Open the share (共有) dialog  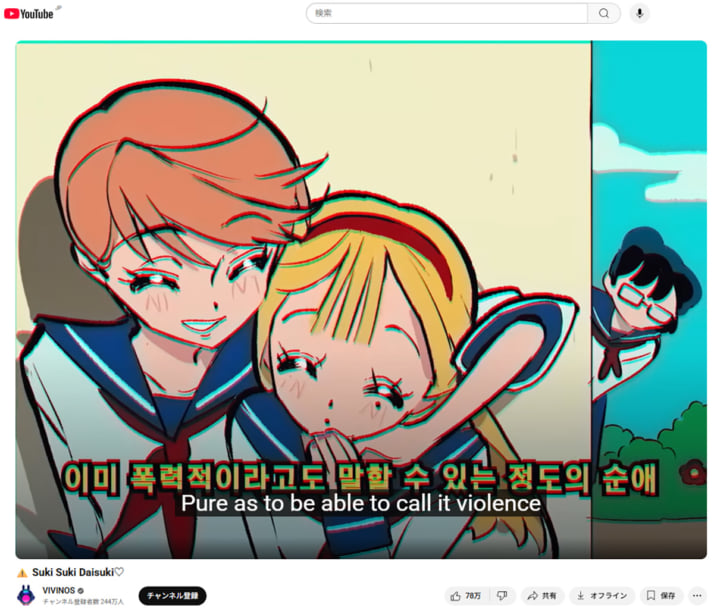tap(542, 596)
